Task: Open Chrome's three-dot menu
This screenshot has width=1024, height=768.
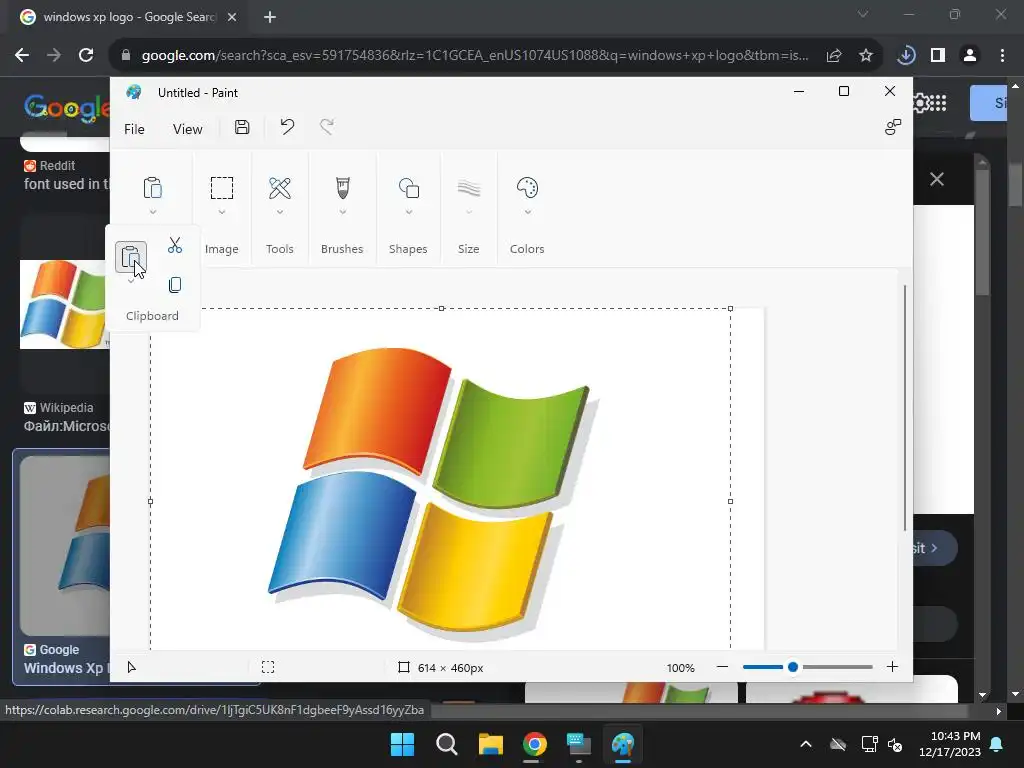Action: tap(1002, 56)
